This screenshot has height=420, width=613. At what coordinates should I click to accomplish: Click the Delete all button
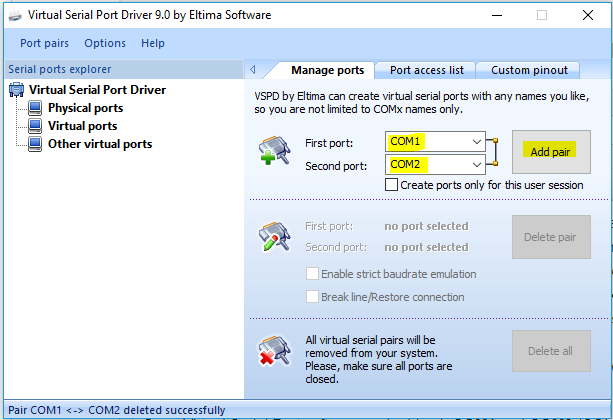click(551, 351)
